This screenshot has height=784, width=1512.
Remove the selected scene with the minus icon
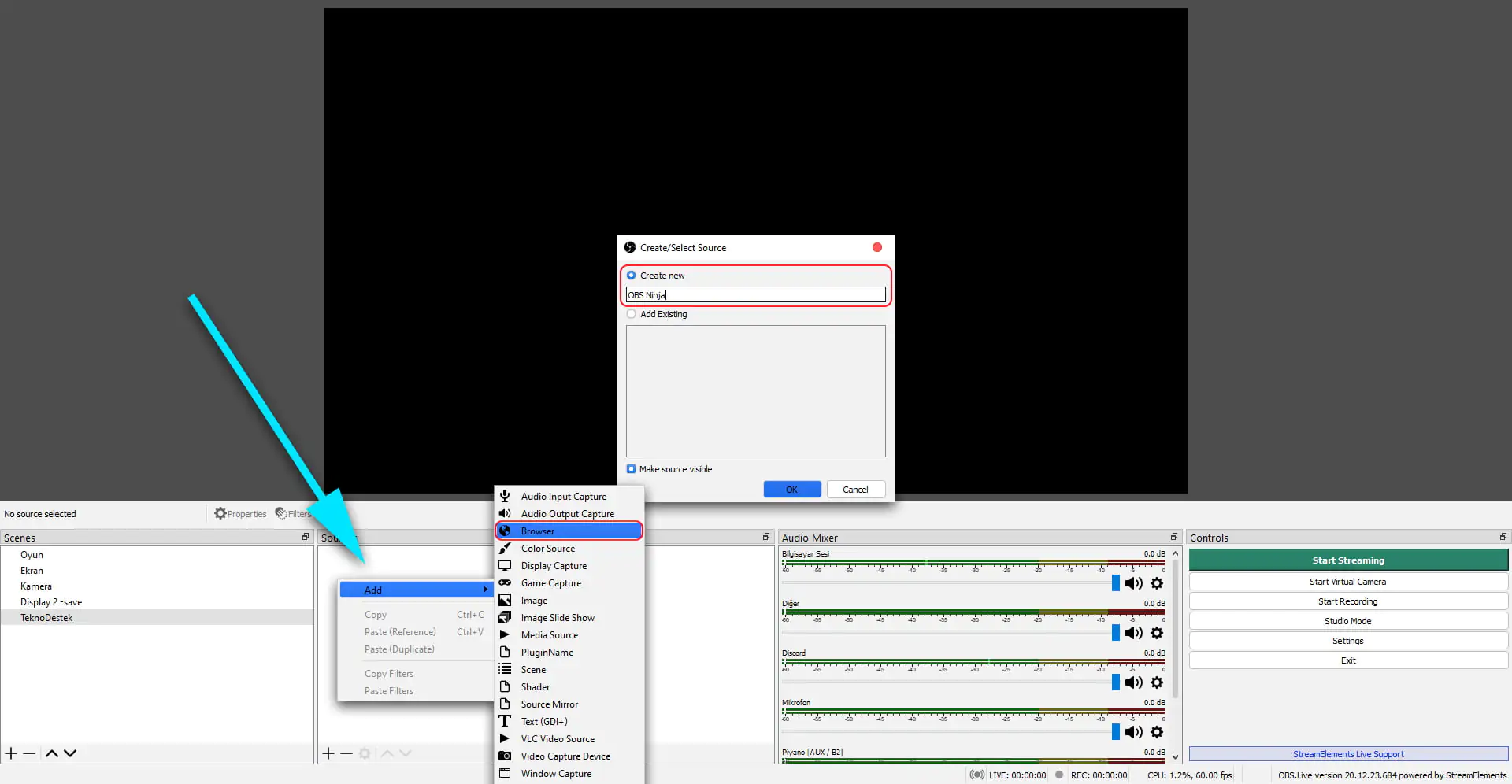[x=29, y=753]
